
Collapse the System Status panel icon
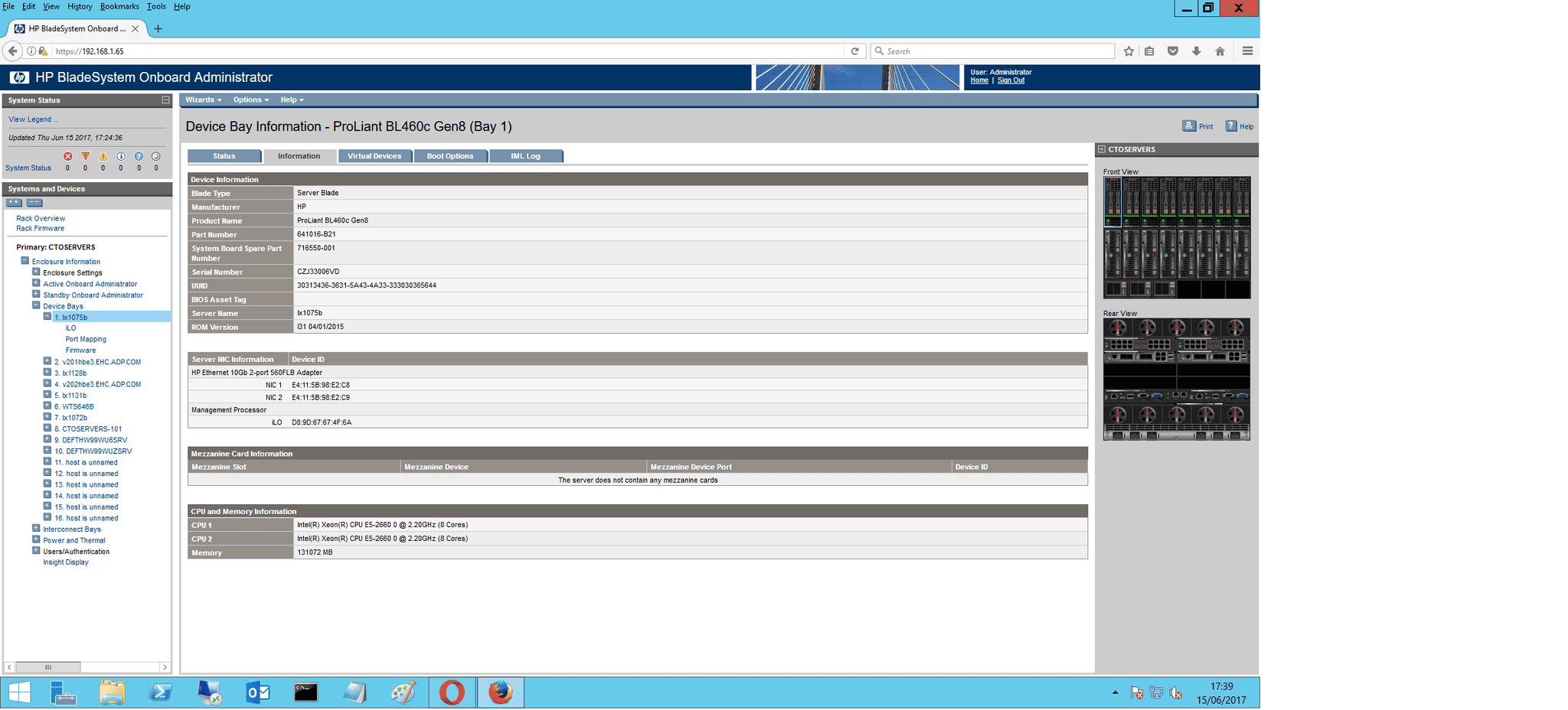[165, 100]
